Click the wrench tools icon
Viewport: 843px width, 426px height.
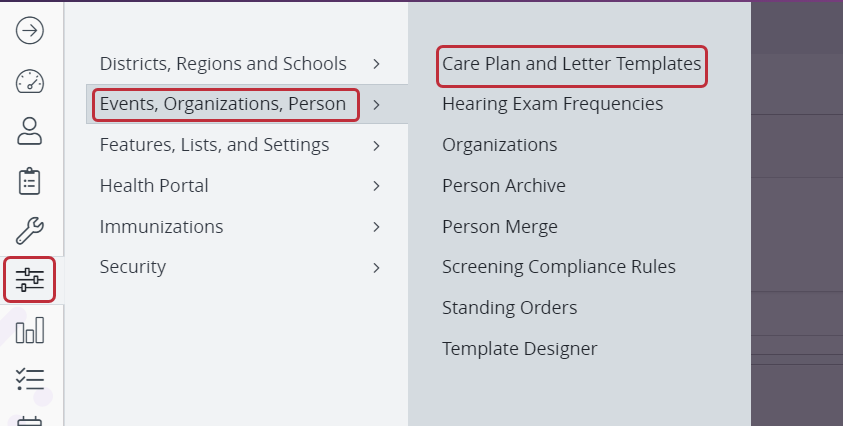click(30, 231)
